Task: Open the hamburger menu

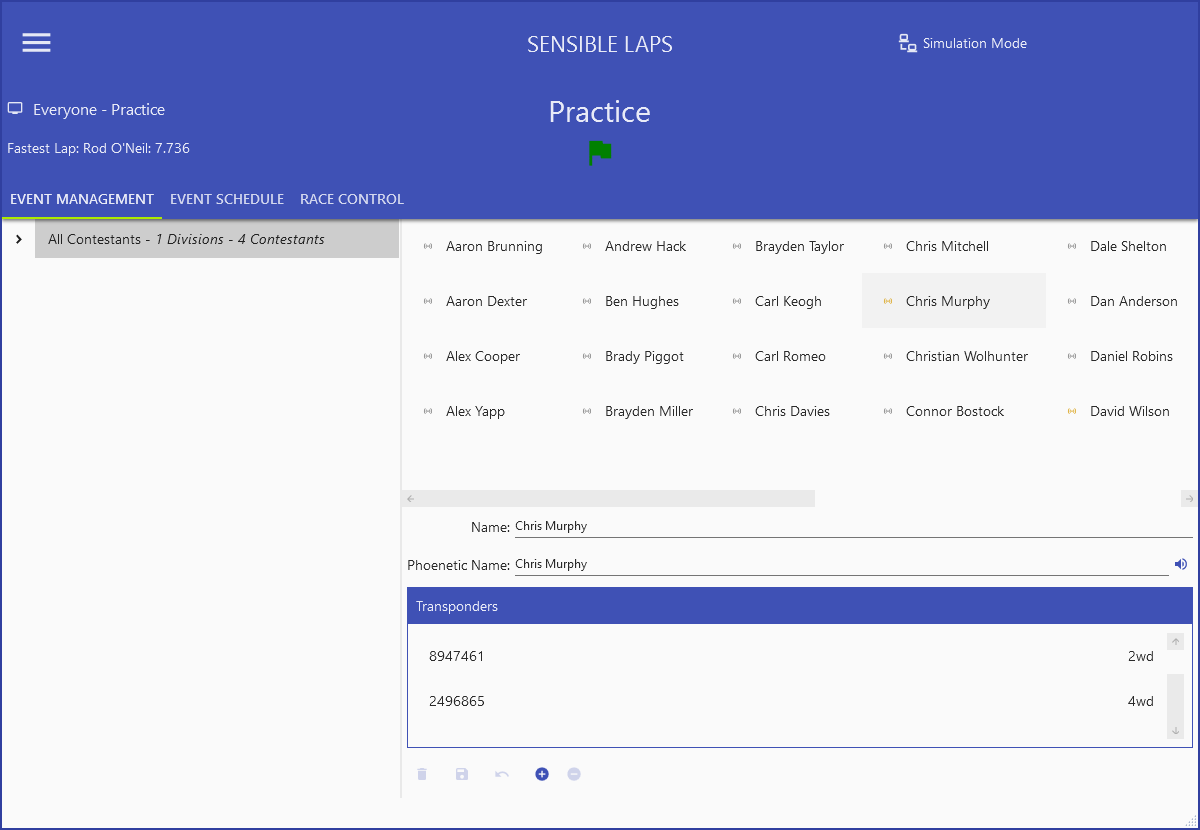Action: [x=37, y=42]
